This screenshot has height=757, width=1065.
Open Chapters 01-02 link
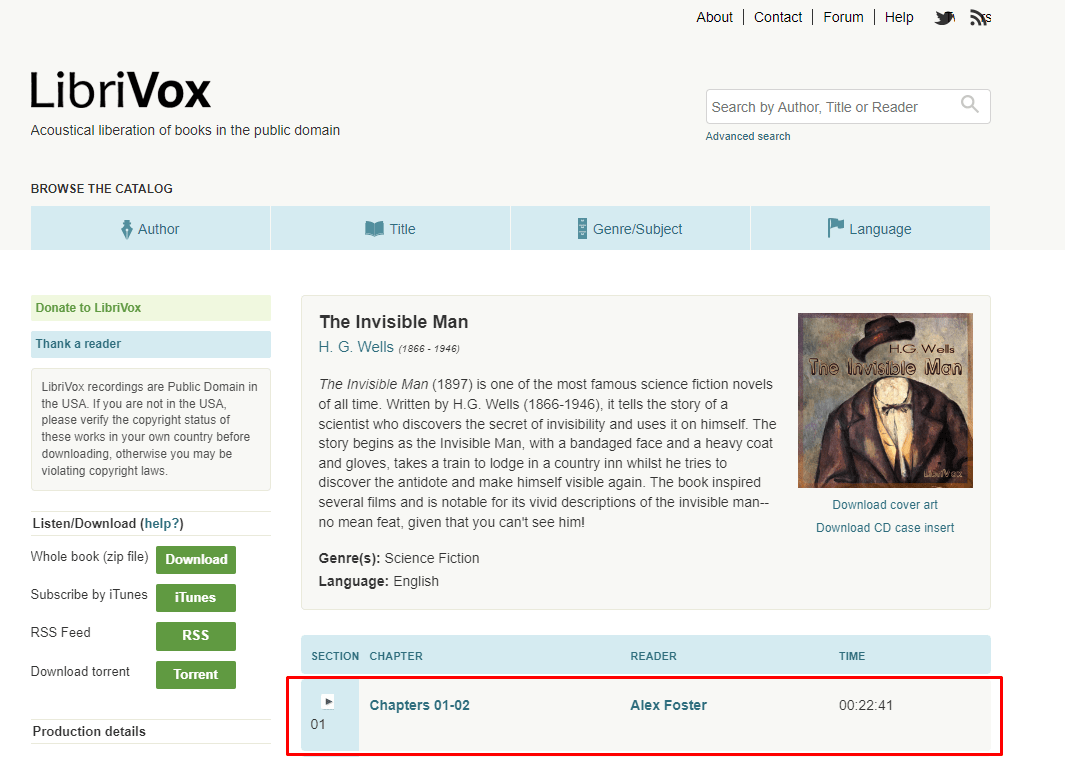tap(420, 705)
